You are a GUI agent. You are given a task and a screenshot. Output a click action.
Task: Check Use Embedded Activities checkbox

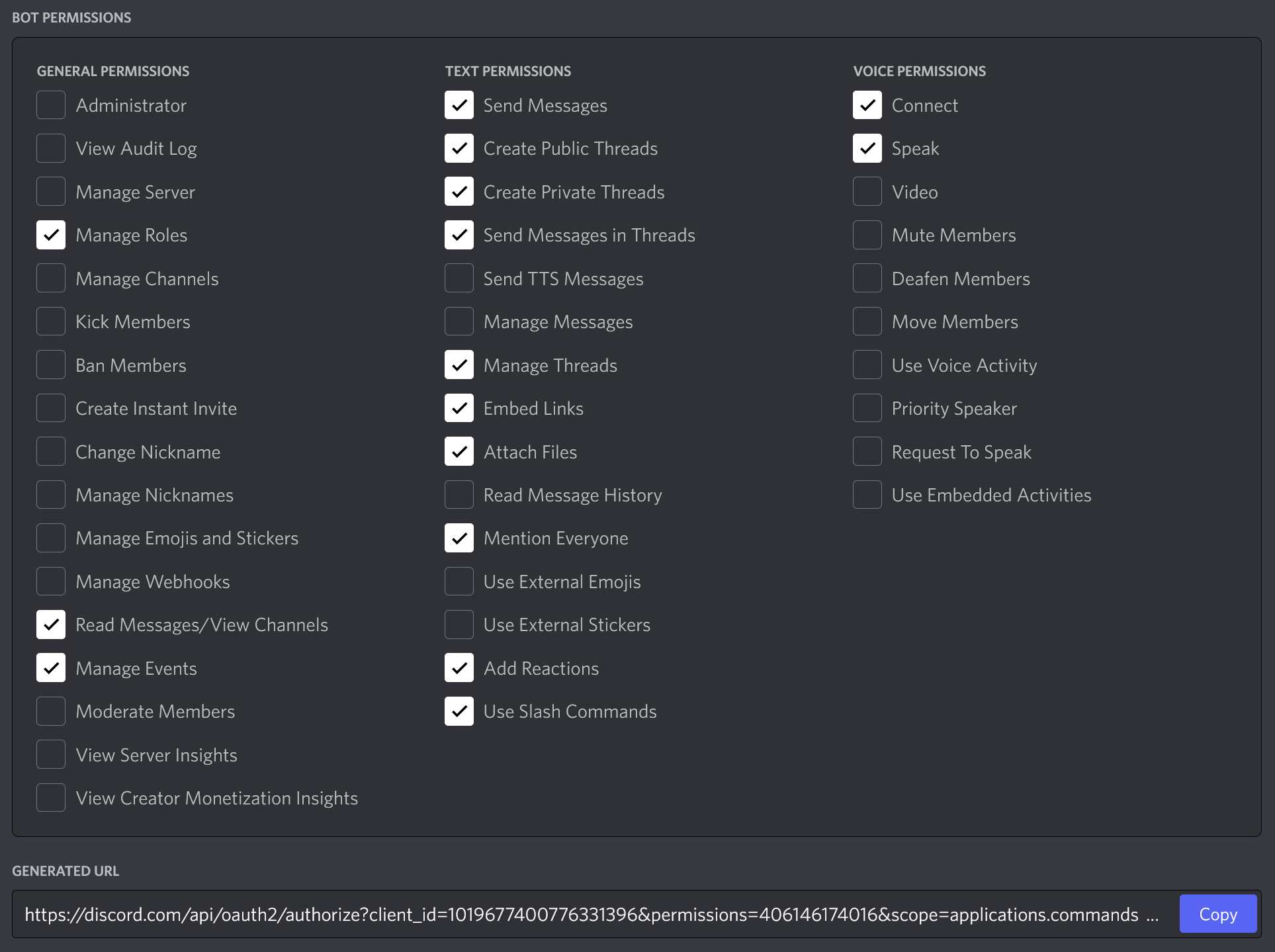click(x=867, y=495)
